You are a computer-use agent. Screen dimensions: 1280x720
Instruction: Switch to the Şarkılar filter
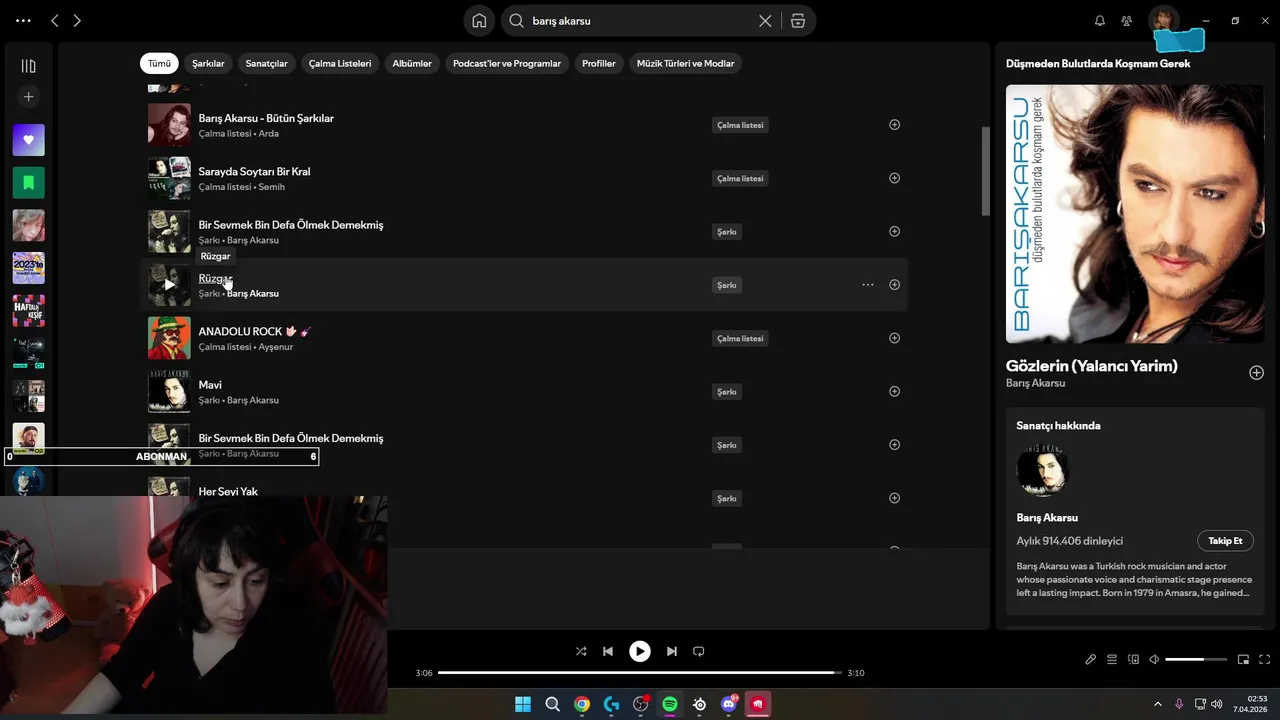tap(208, 63)
